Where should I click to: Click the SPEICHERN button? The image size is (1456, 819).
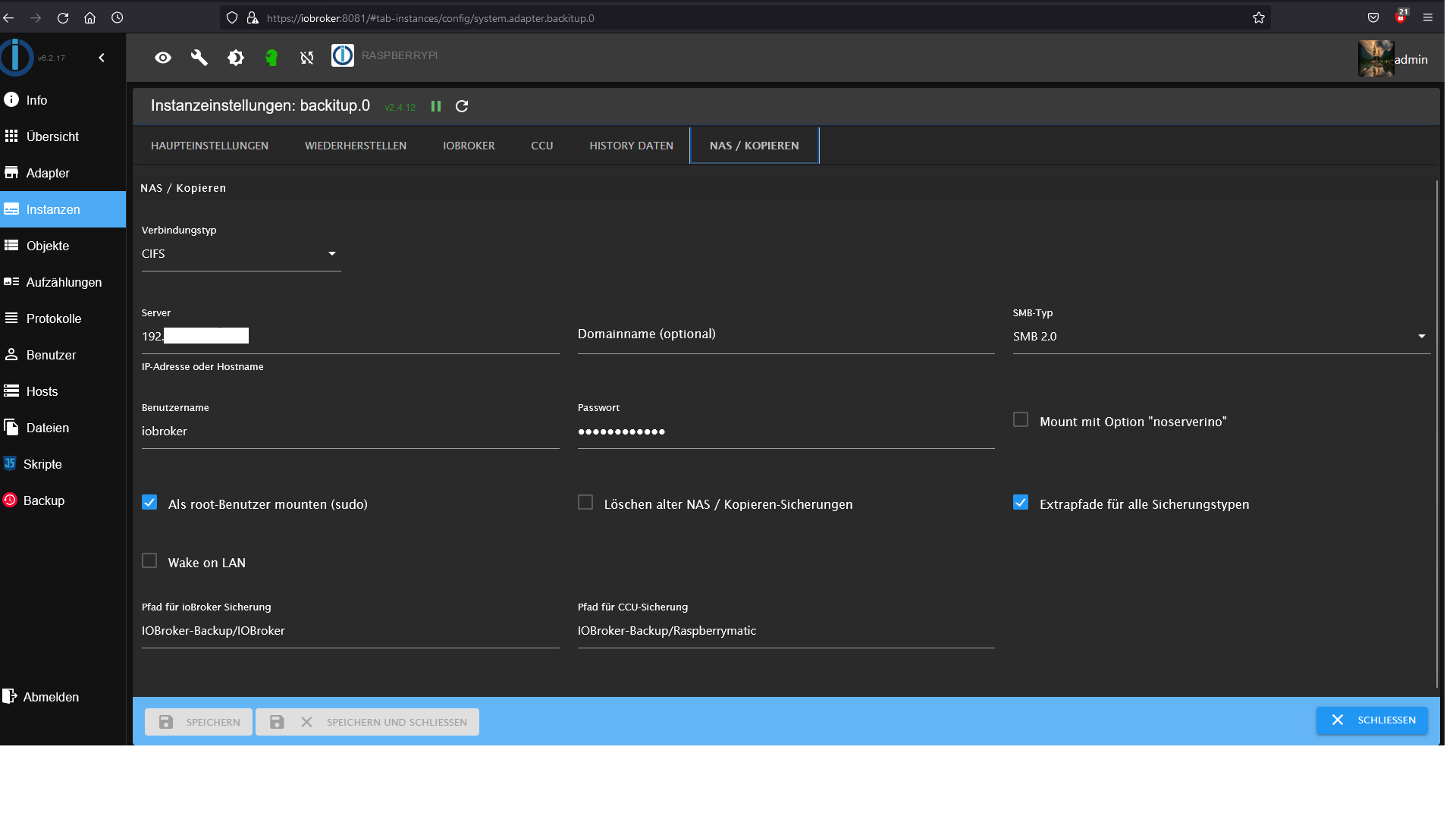[x=199, y=722]
